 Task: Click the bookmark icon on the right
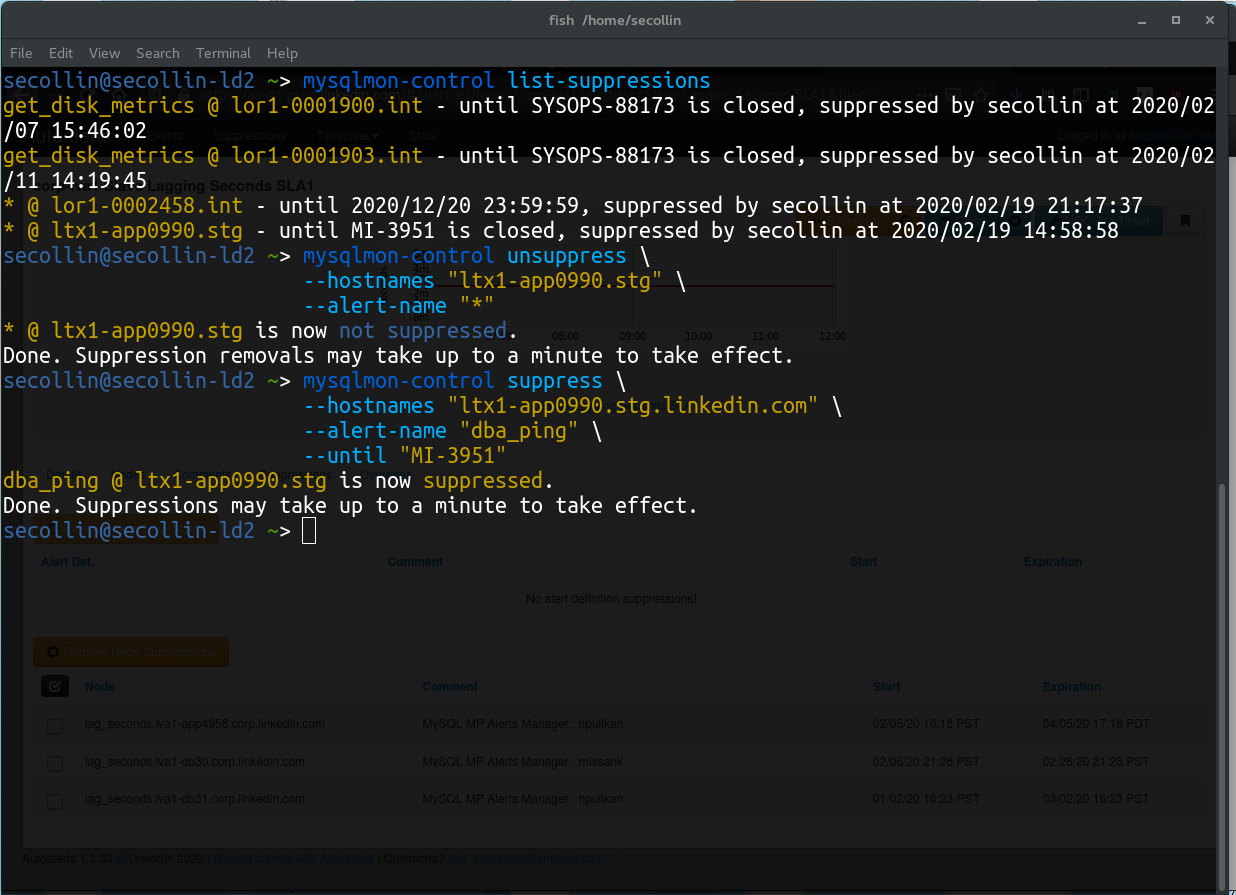click(x=1185, y=221)
